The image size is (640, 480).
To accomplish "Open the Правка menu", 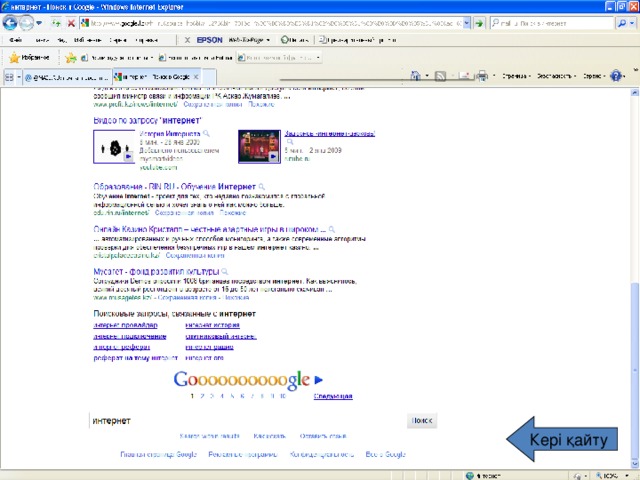I will [x=42, y=40].
